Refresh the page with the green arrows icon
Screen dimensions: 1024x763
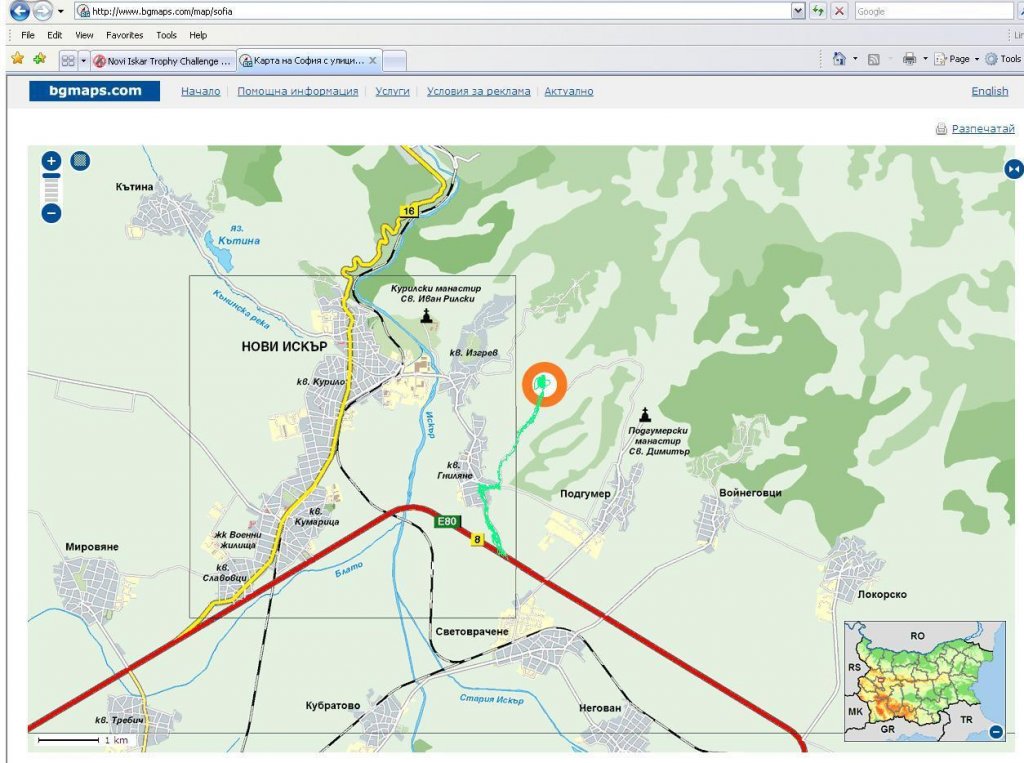pos(818,11)
